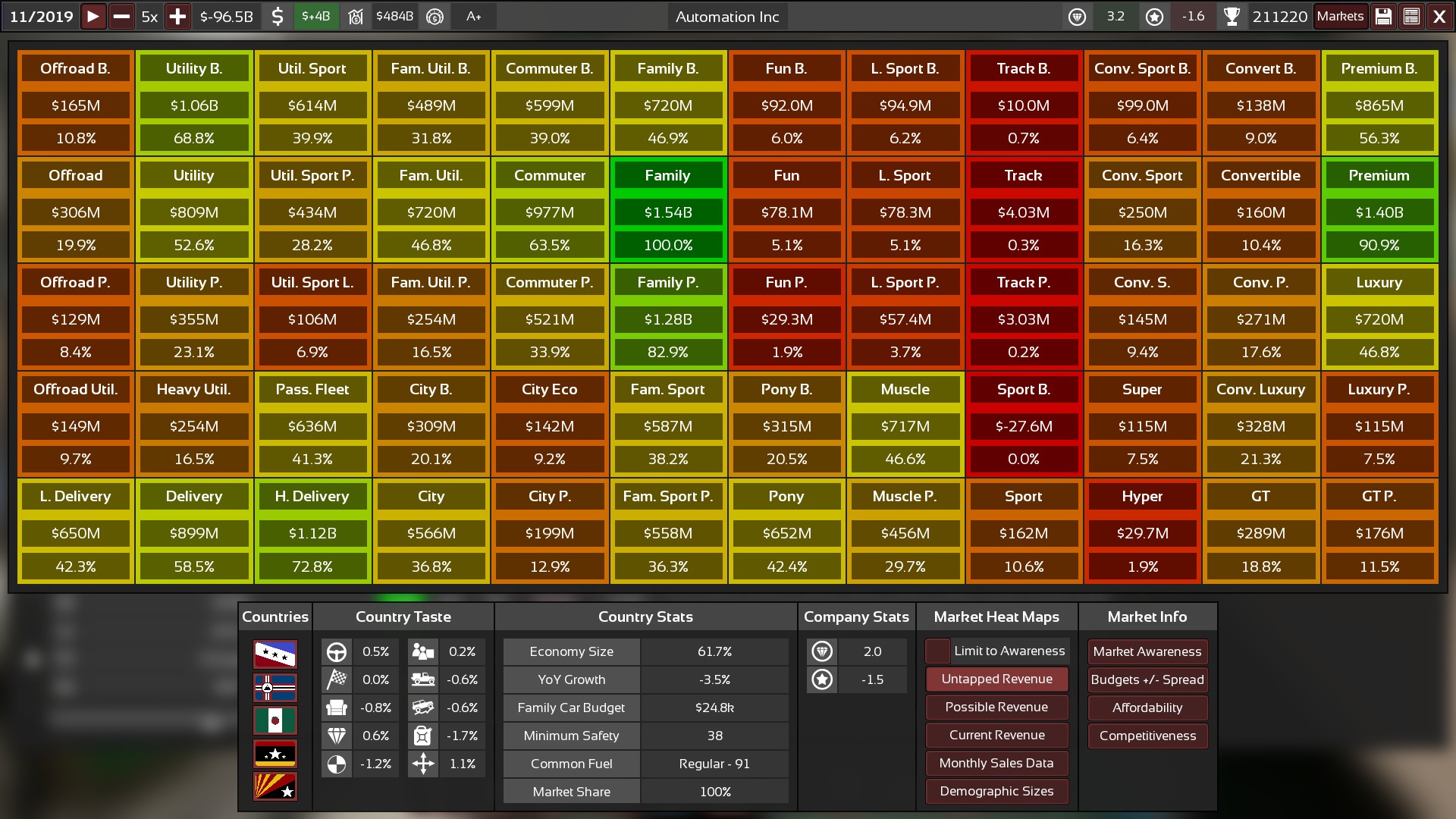Decrease game speed with minus button
This screenshot has width=1456, height=819.
121,17
